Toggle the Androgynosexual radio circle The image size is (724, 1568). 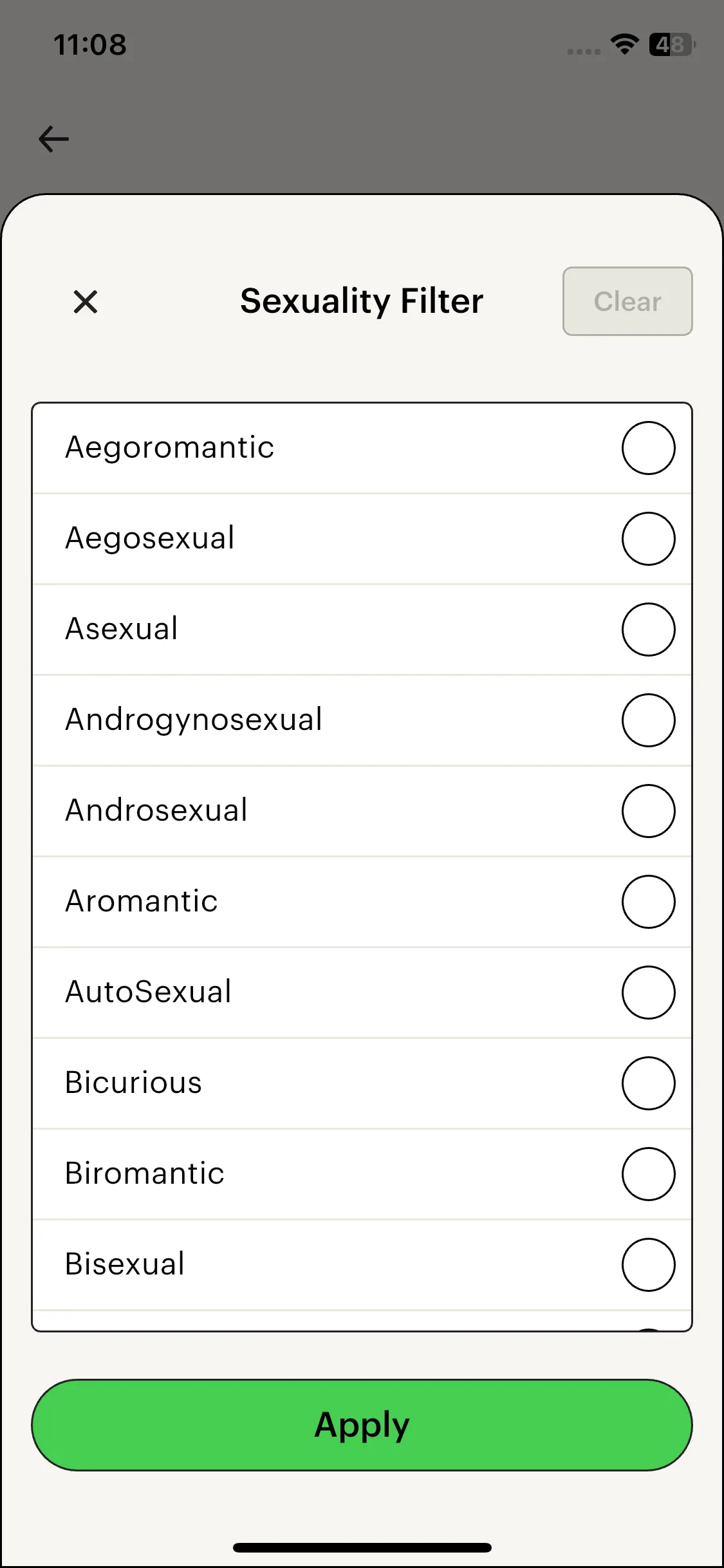point(648,720)
